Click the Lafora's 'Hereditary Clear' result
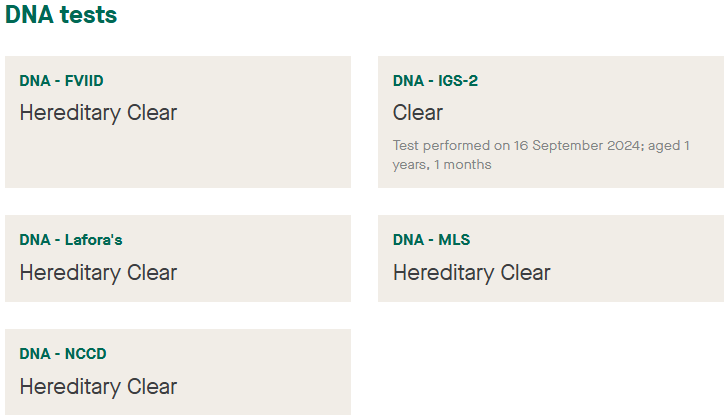The height and width of the screenshot is (415, 724). [x=98, y=272]
